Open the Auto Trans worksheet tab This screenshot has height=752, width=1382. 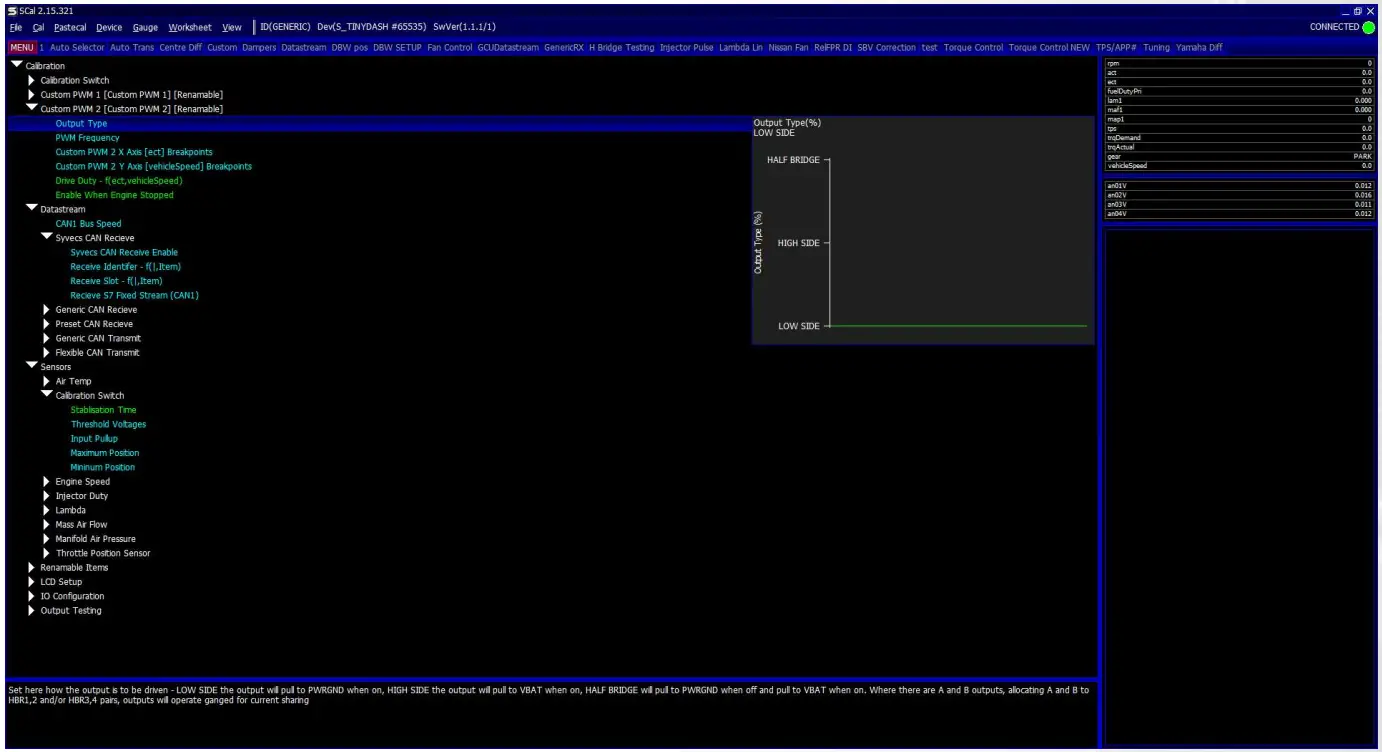coord(132,47)
